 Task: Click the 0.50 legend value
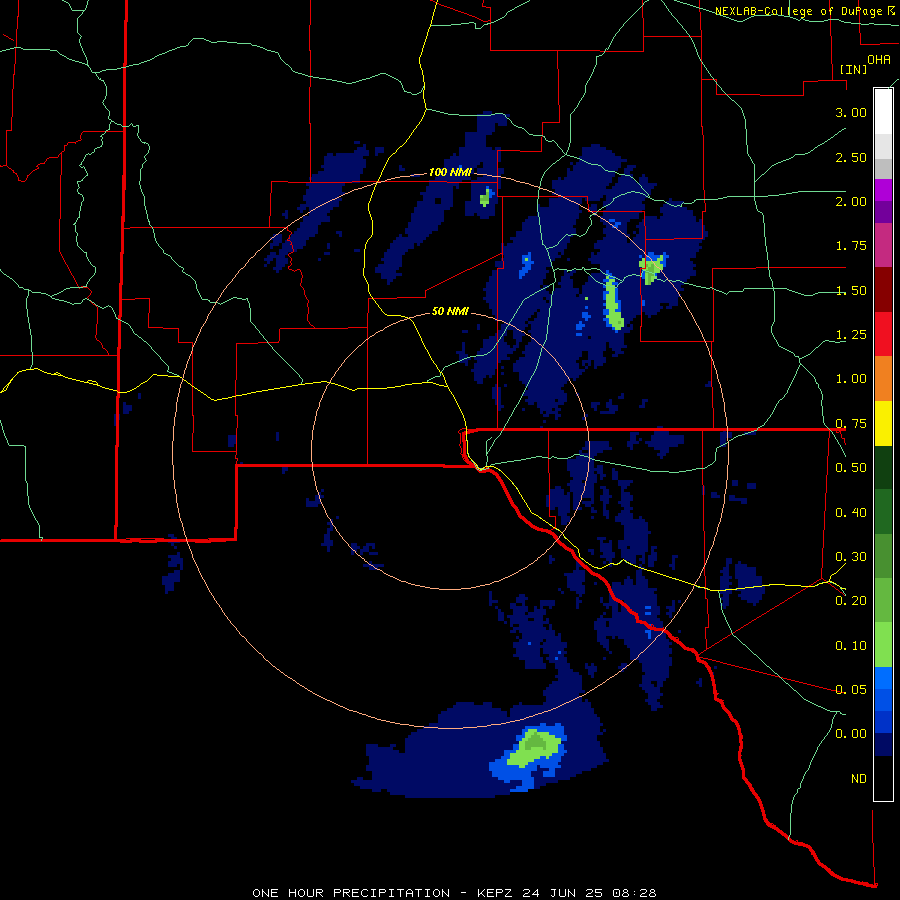pyautogui.click(x=851, y=468)
